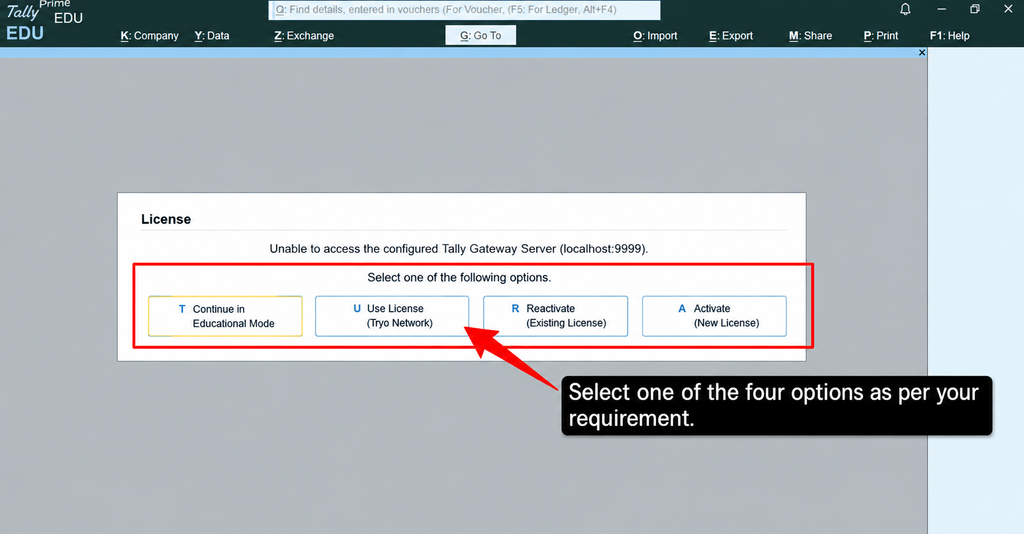
Task: Click the License heading text
Action: [x=166, y=219]
